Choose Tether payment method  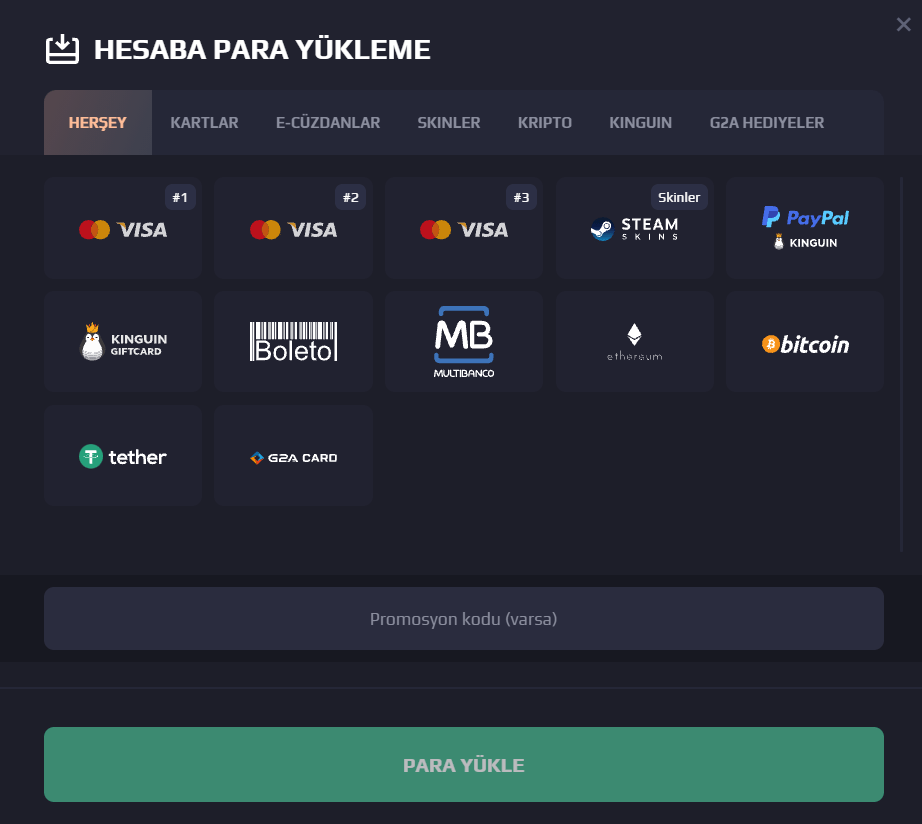pos(123,455)
